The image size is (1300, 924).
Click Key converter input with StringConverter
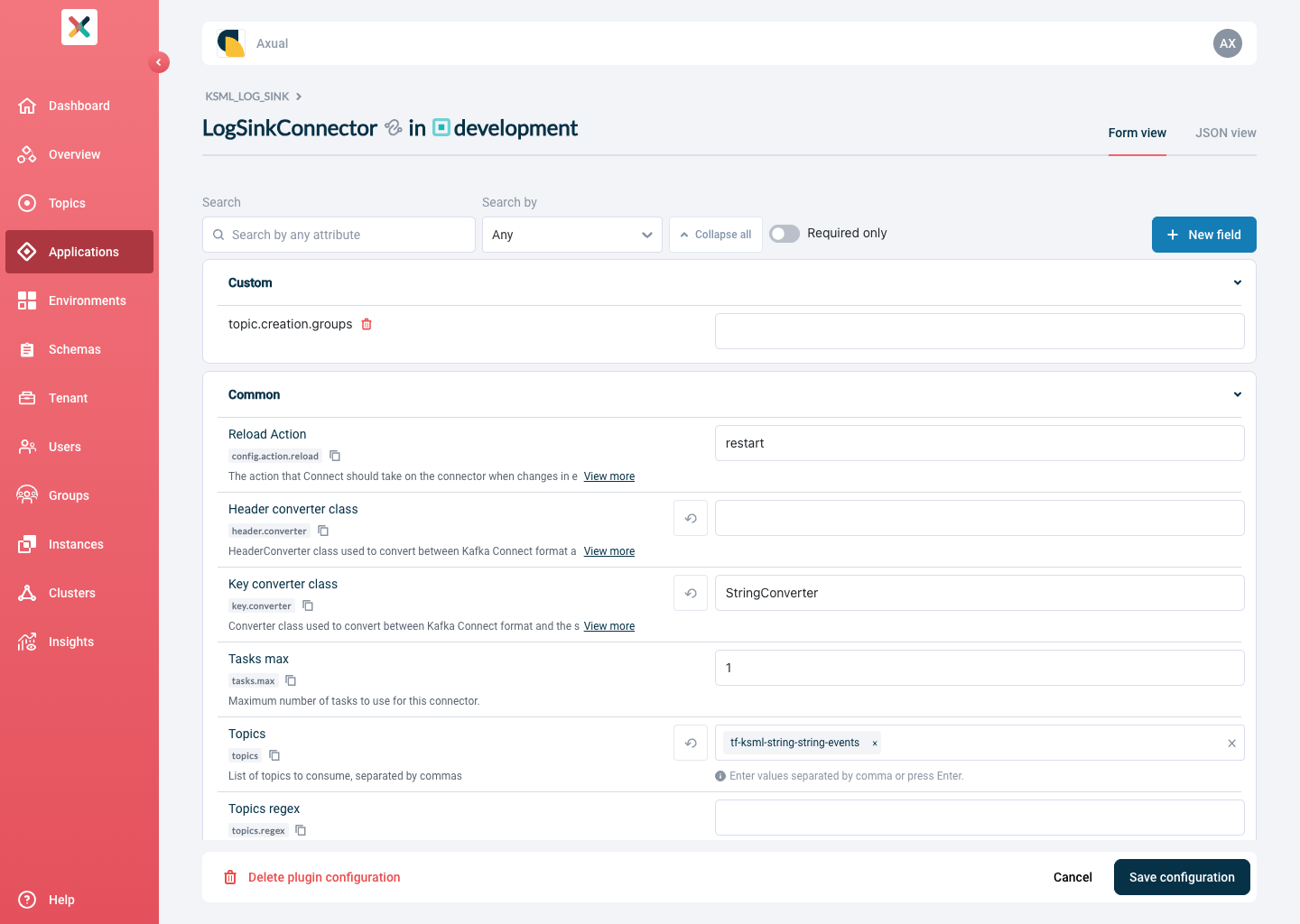(980, 593)
